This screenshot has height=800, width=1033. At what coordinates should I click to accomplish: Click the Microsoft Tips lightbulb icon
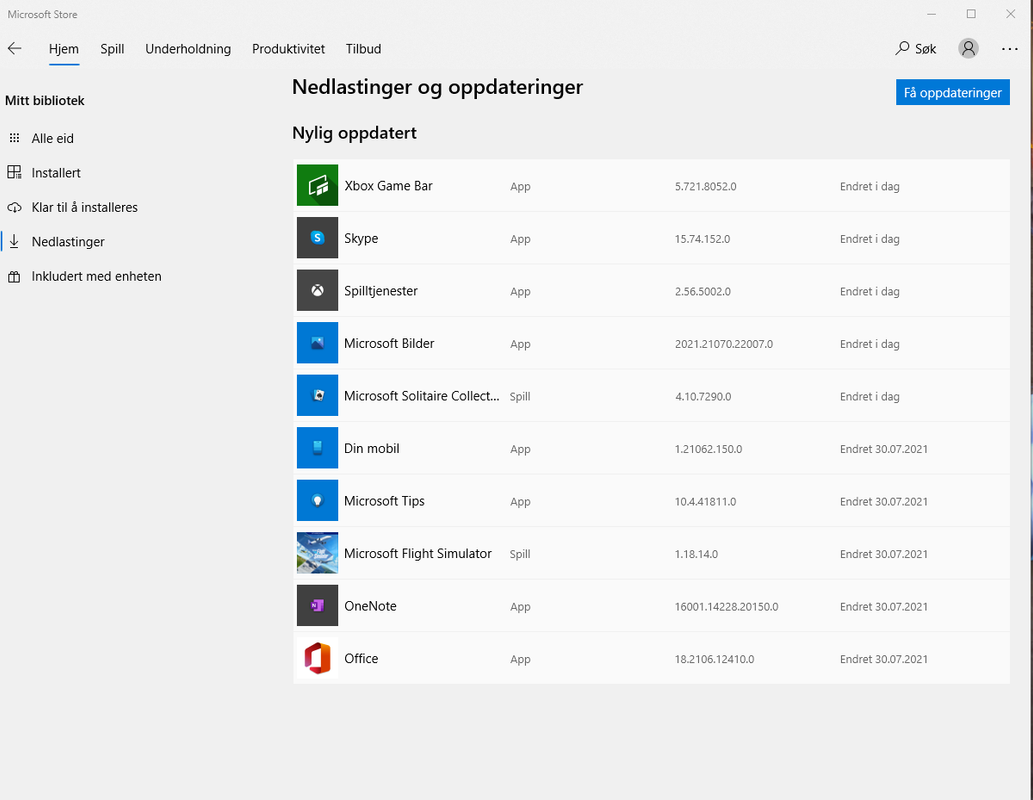click(x=317, y=500)
